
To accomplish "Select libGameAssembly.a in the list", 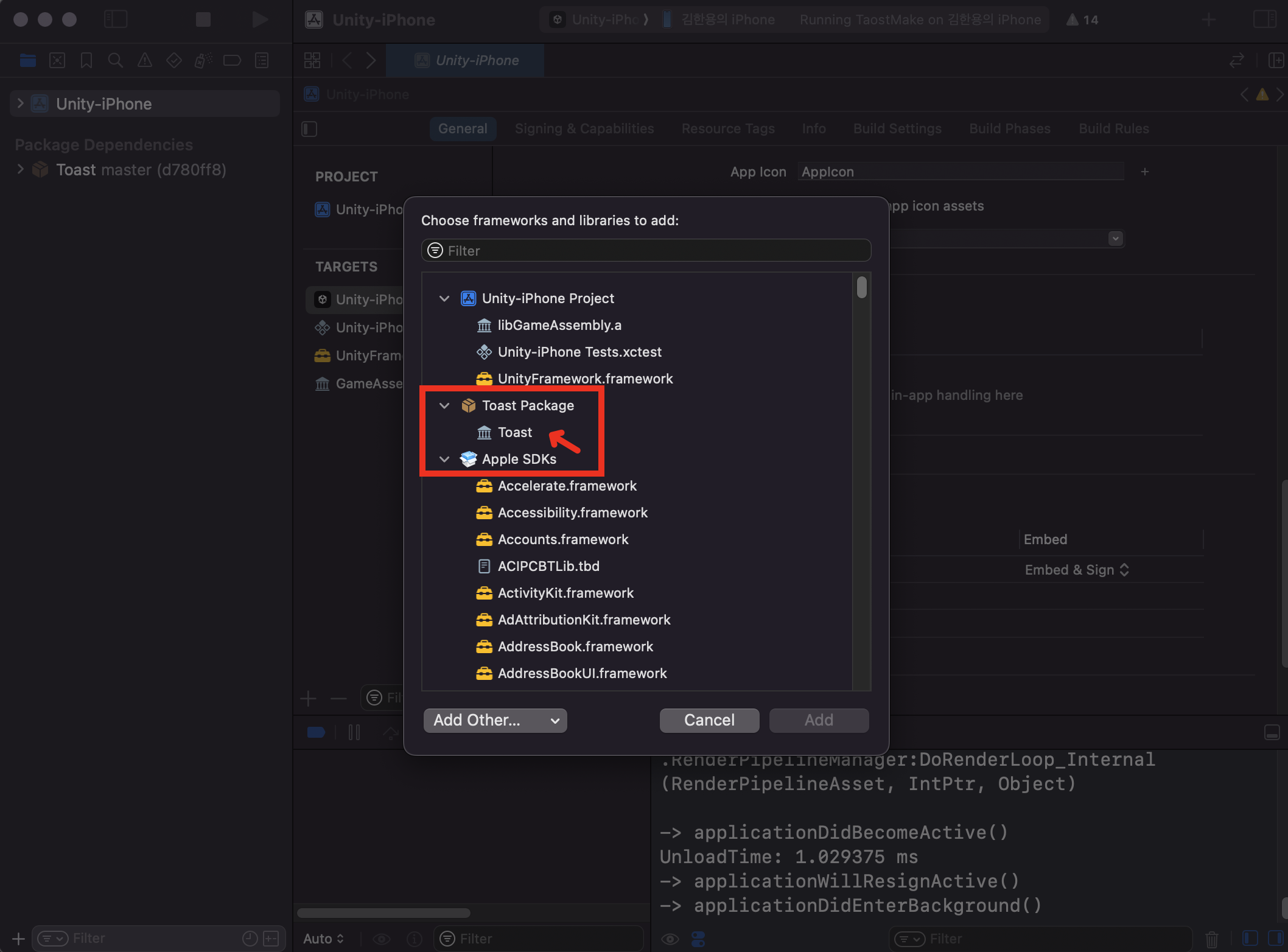I will click(x=637, y=325).
